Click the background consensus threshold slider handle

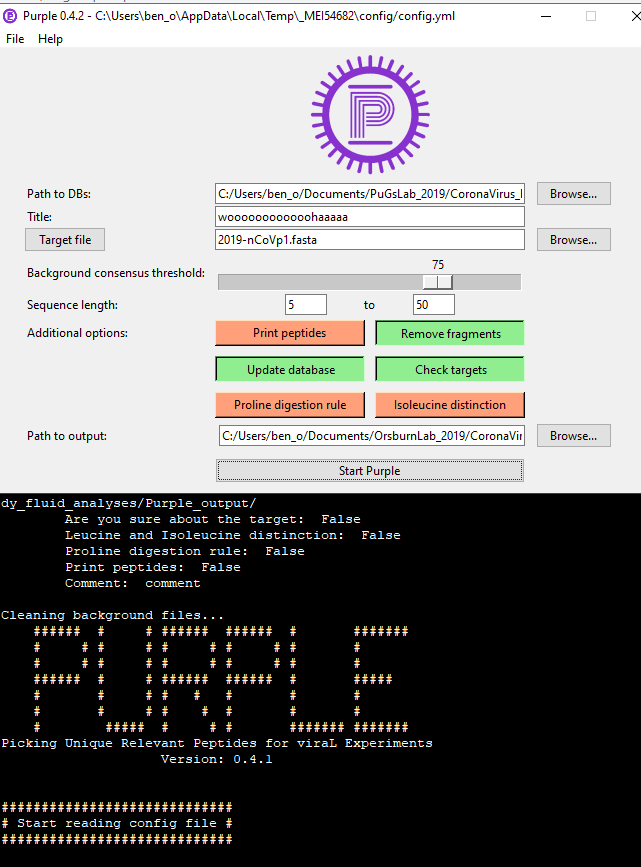pyautogui.click(x=444, y=282)
